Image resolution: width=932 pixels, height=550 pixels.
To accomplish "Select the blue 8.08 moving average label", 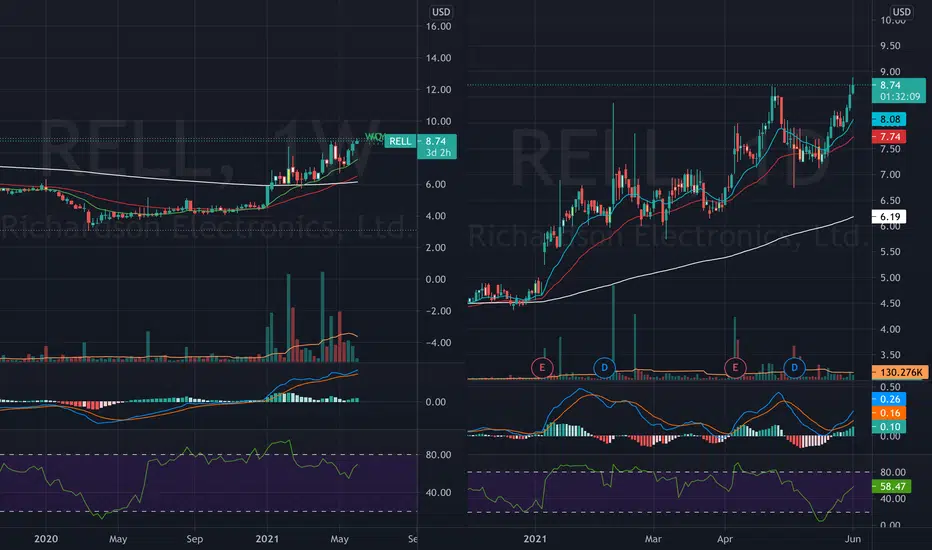I will [889, 120].
